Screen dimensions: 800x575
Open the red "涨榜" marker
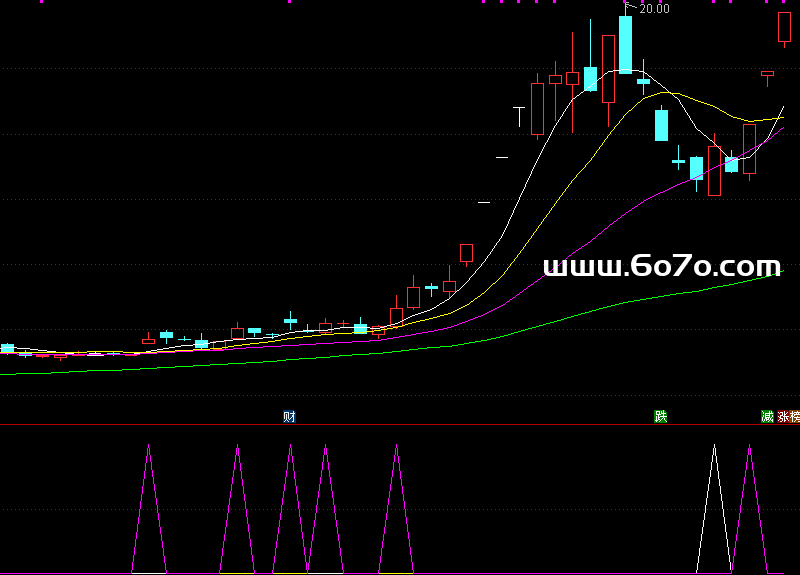pyautogui.click(x=789, y=416)
